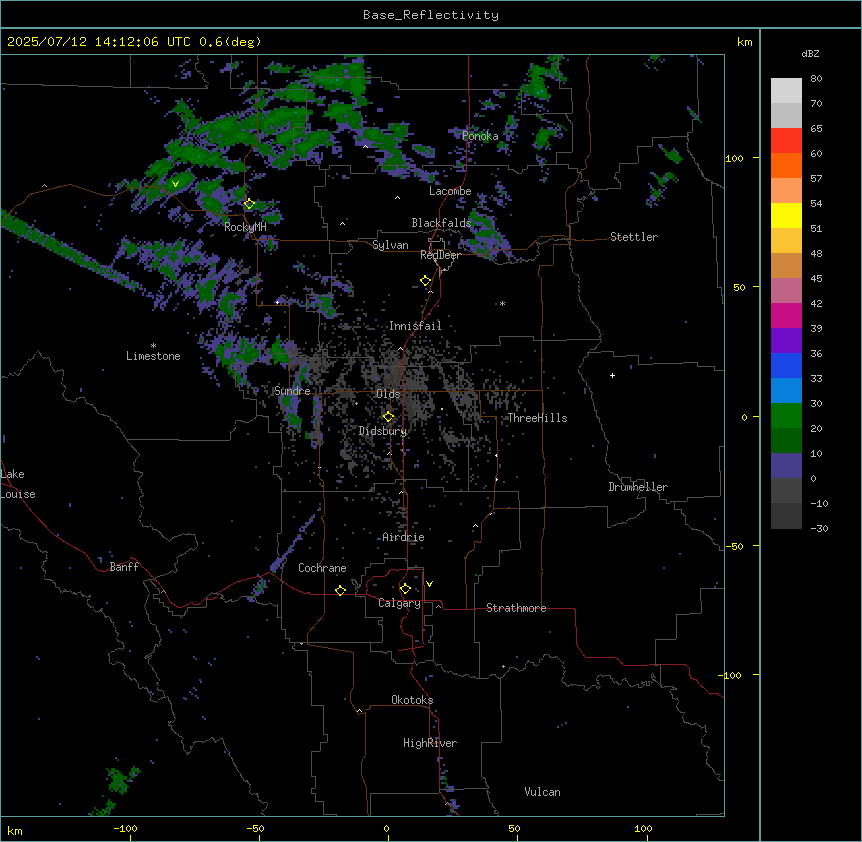This screenshot has width=862, height=842.
Task: Select the ThreeHills label
Action: click(x=537, y=418)
